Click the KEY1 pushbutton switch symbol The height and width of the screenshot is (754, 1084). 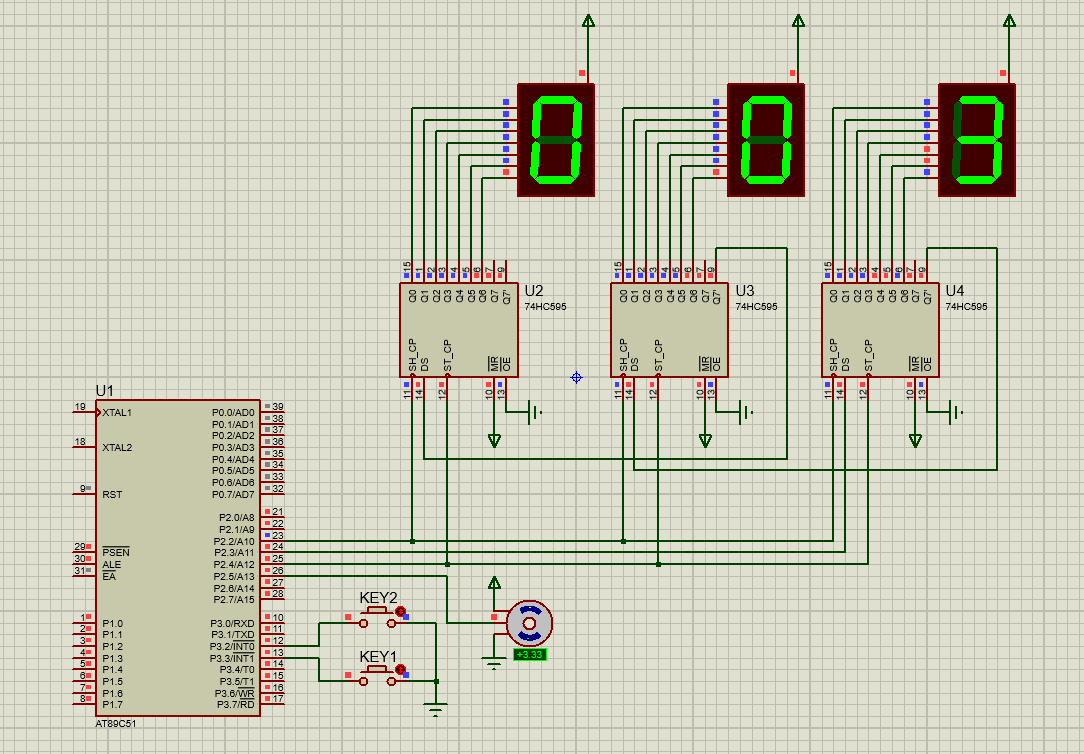click(x=377, y=676)
